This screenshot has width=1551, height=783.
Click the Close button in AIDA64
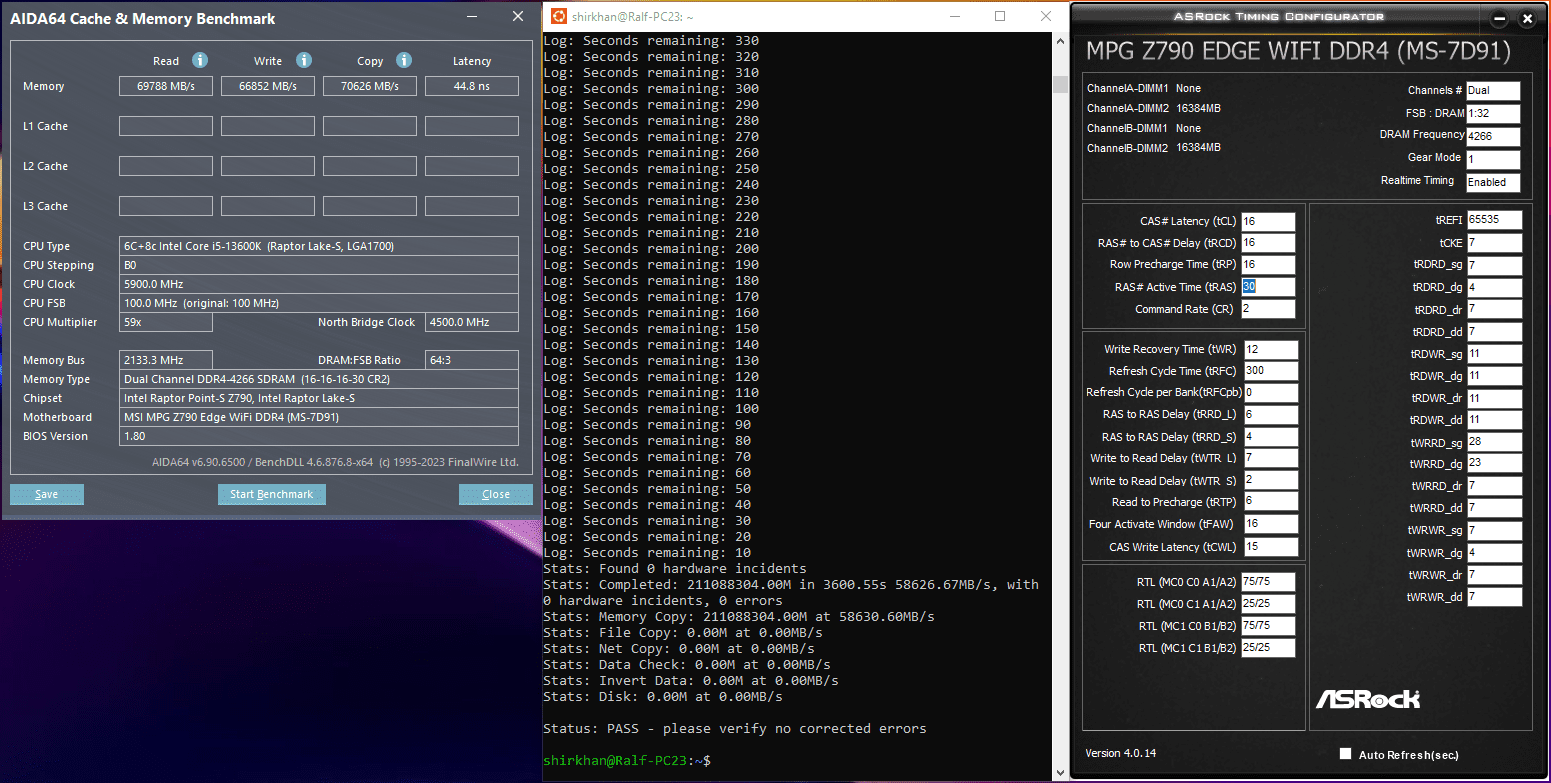(x=496, y=494)
